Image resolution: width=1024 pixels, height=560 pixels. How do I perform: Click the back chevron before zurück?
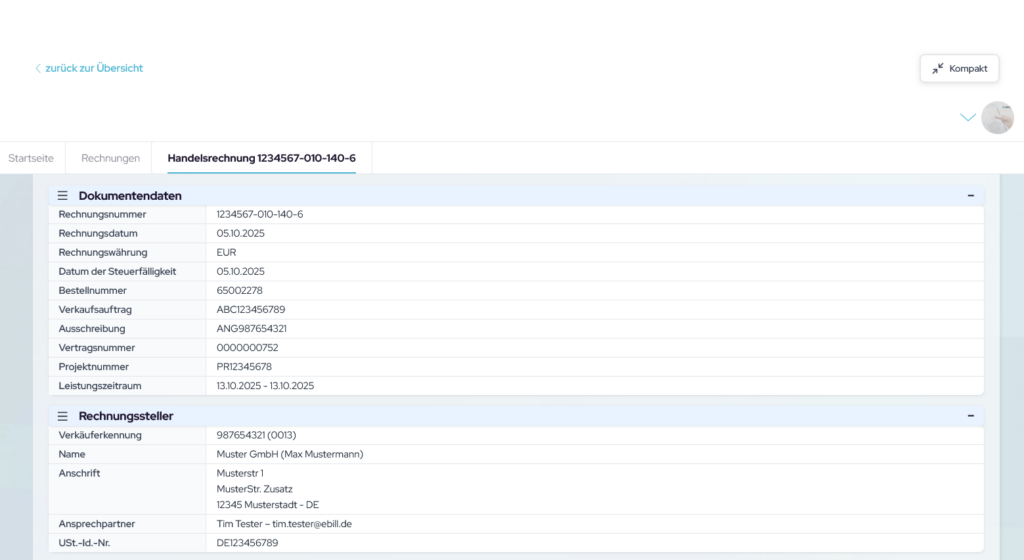click(x=38, y=69)
